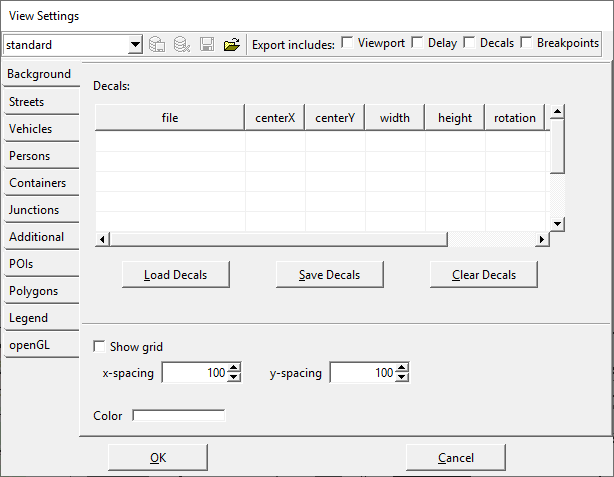Toggle the Viewport export checkbox

point(347,43)
